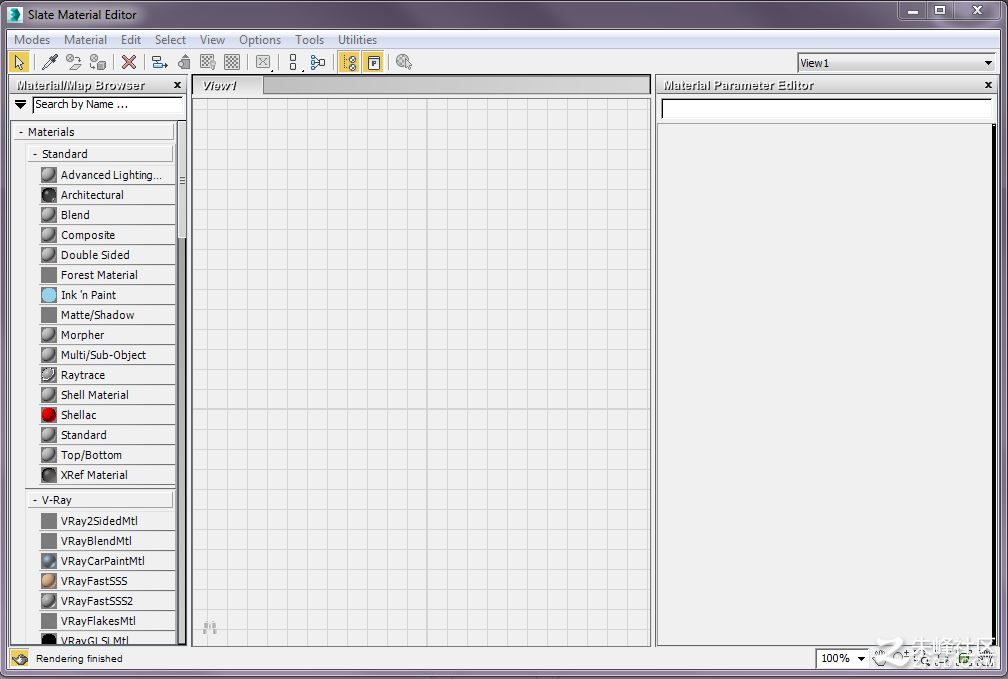The image size is (1008, 679).
Task: Click Assign Material to Selection icon
Action: (x=98, y=62)
